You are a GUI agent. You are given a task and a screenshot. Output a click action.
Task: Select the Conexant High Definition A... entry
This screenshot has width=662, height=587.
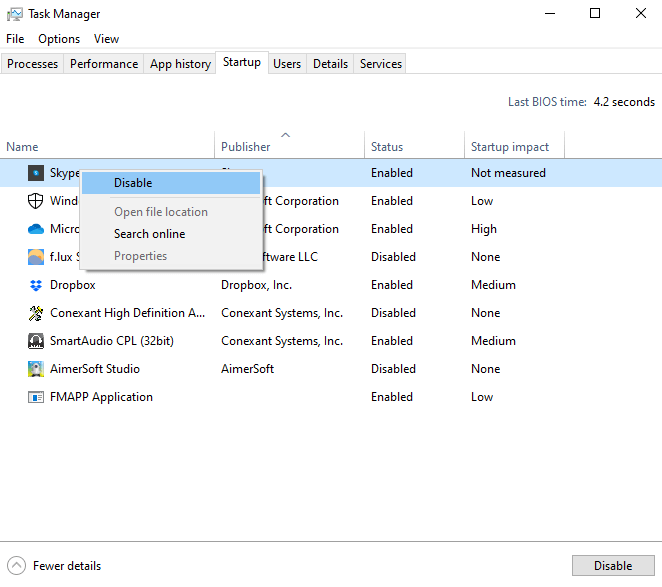(128, 313)
